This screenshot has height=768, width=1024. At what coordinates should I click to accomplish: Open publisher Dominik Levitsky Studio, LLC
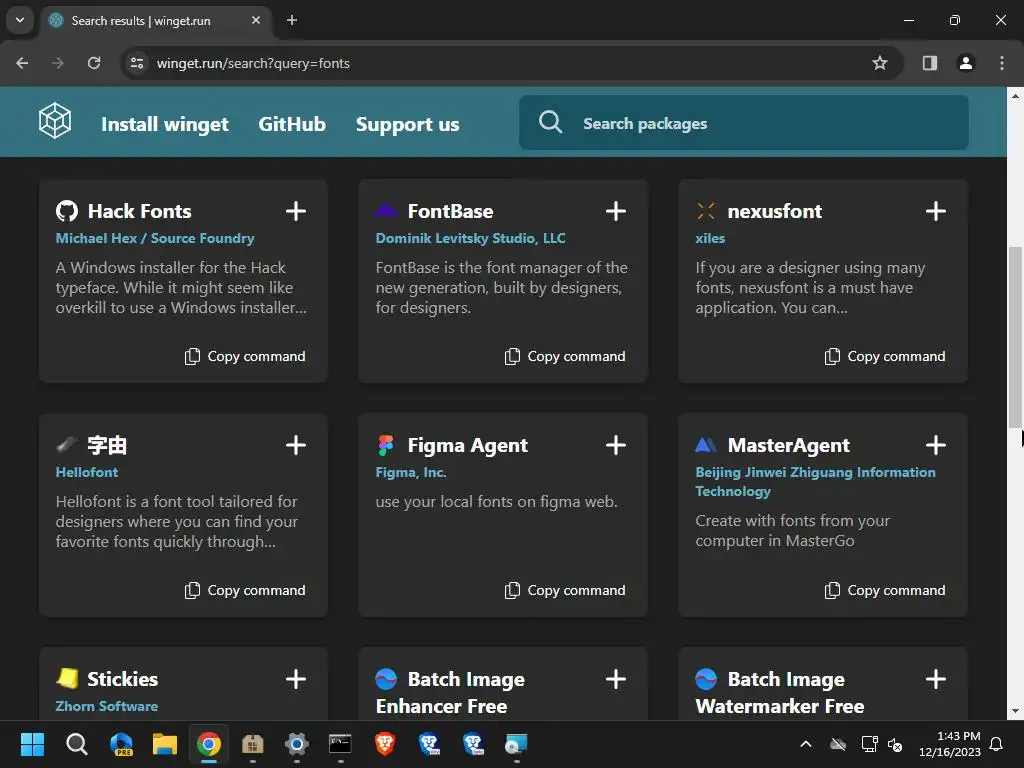click(x=470, y=238)
